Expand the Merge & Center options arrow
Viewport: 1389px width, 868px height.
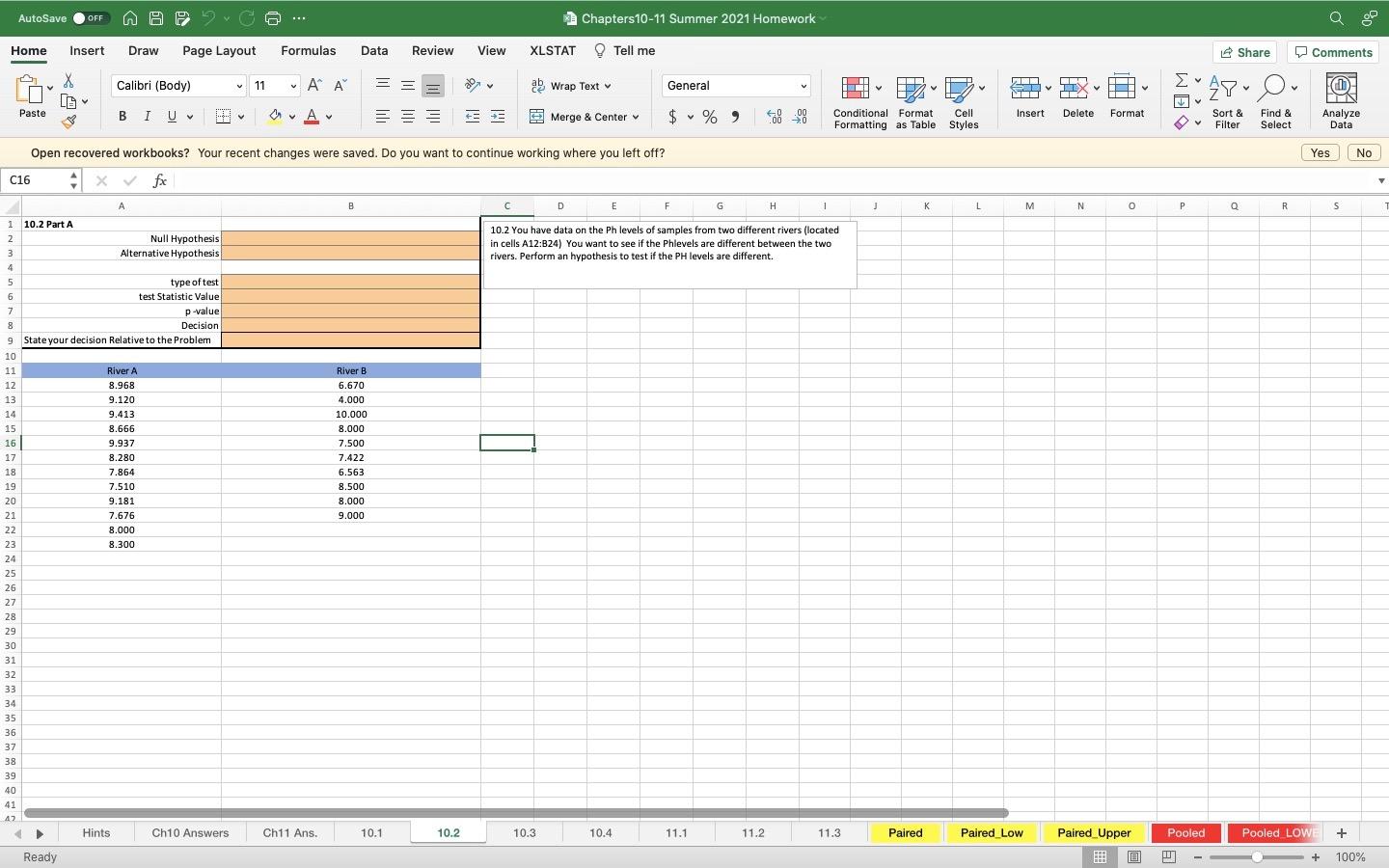636,118
